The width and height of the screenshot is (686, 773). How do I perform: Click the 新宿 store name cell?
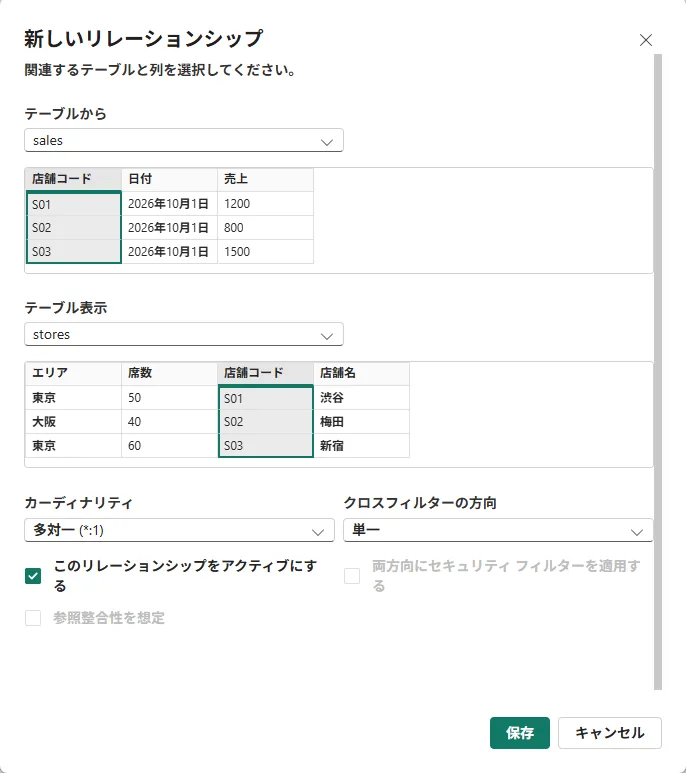(x=362, y=446)
